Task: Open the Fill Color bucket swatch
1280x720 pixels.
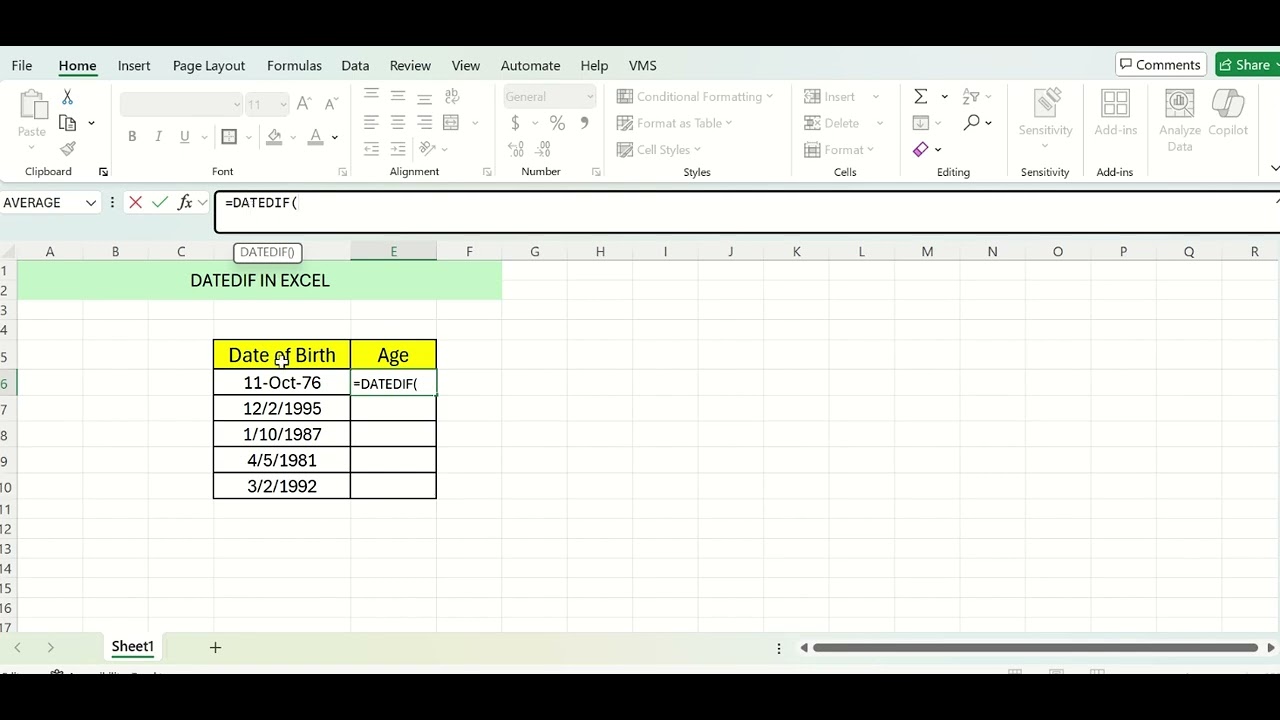Action: point(274,137)
